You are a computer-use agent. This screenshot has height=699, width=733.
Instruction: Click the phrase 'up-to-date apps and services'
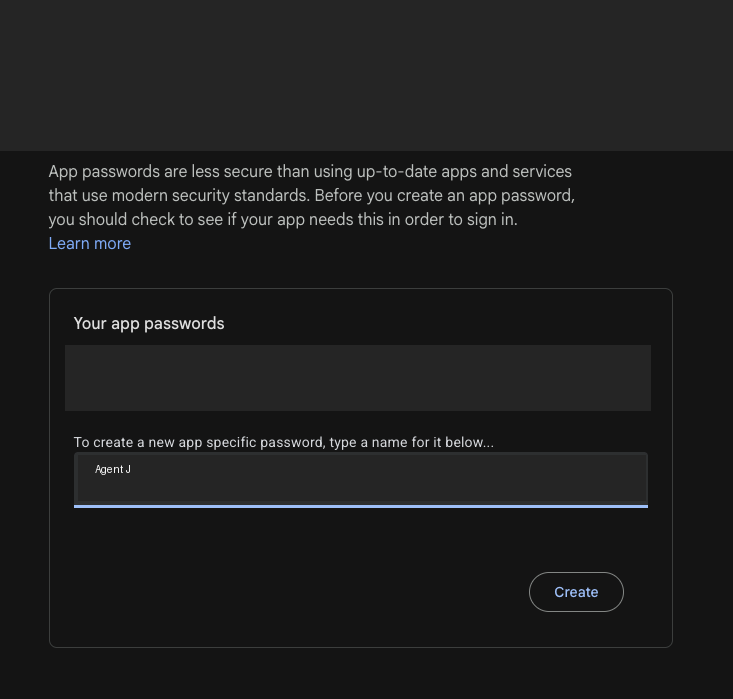[464, 172]
